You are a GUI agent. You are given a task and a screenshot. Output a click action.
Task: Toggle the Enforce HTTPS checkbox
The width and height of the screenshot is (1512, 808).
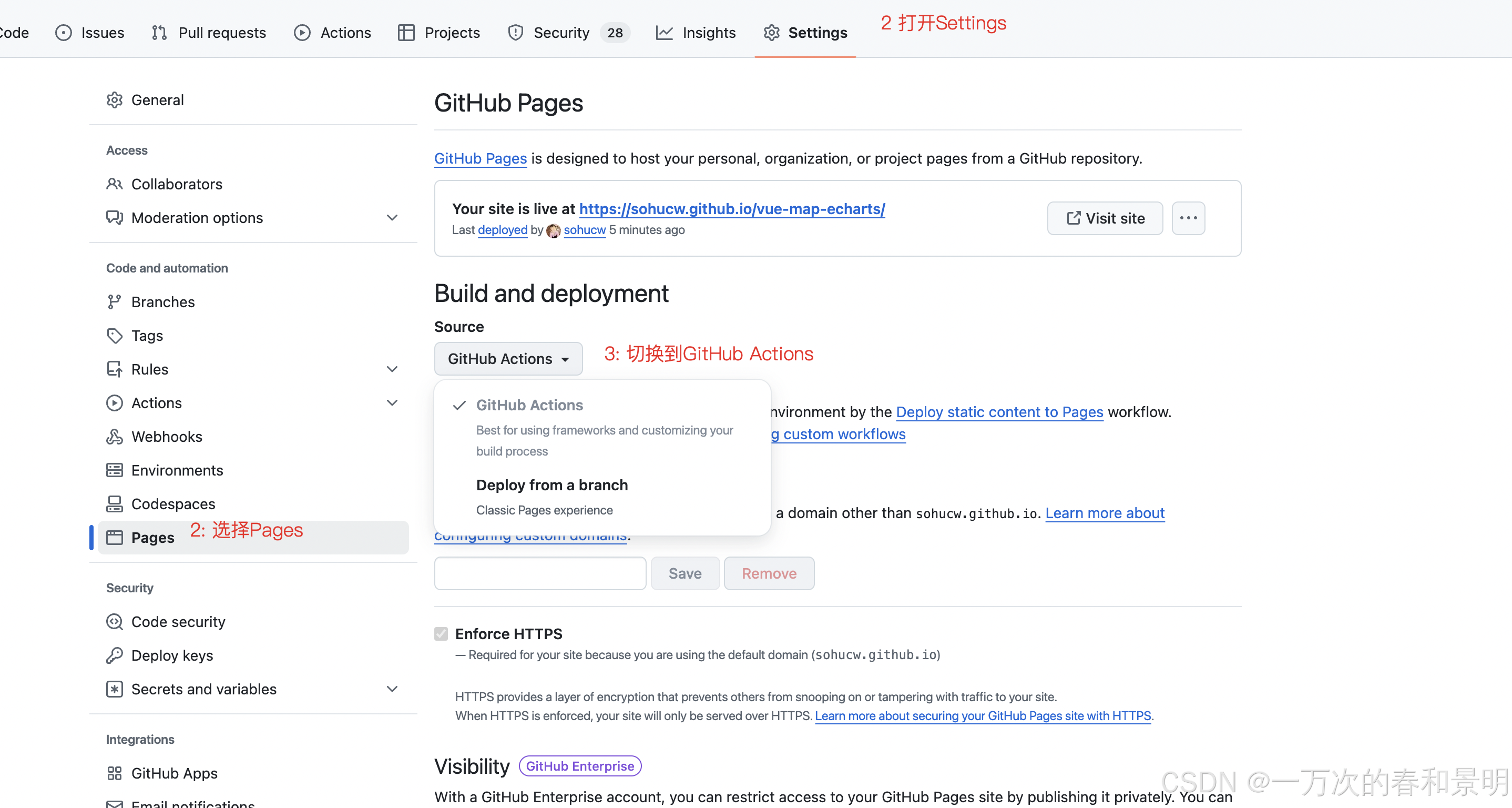(441, 633)
